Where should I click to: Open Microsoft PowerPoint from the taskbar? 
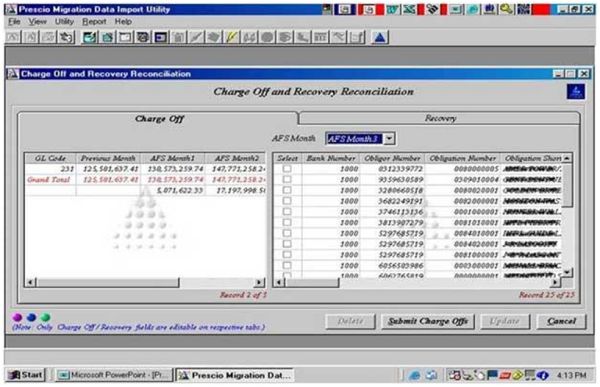[114, 375]
